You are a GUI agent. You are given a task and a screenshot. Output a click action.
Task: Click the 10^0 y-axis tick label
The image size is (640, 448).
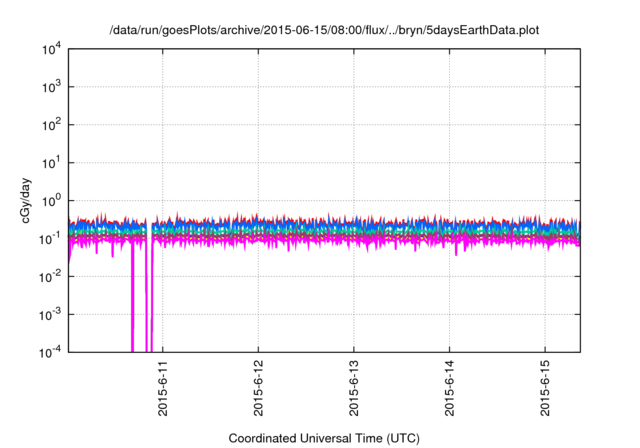point(51,201)
